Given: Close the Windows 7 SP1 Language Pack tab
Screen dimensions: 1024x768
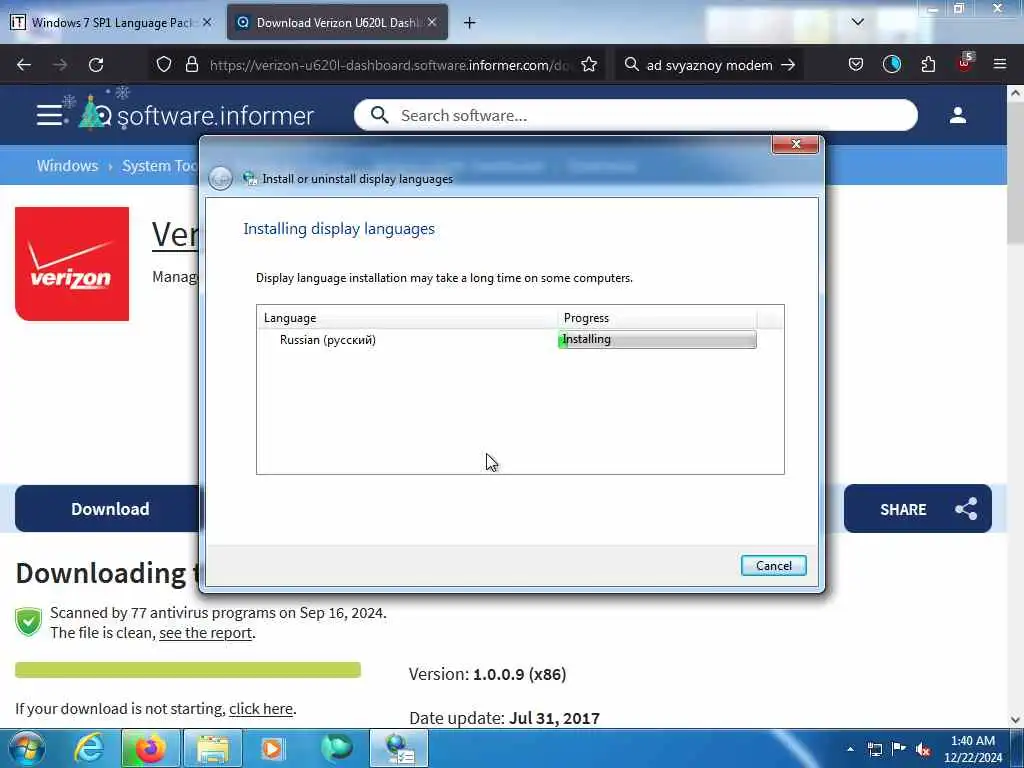Looking at the screenshot, I should click(207, 22).
